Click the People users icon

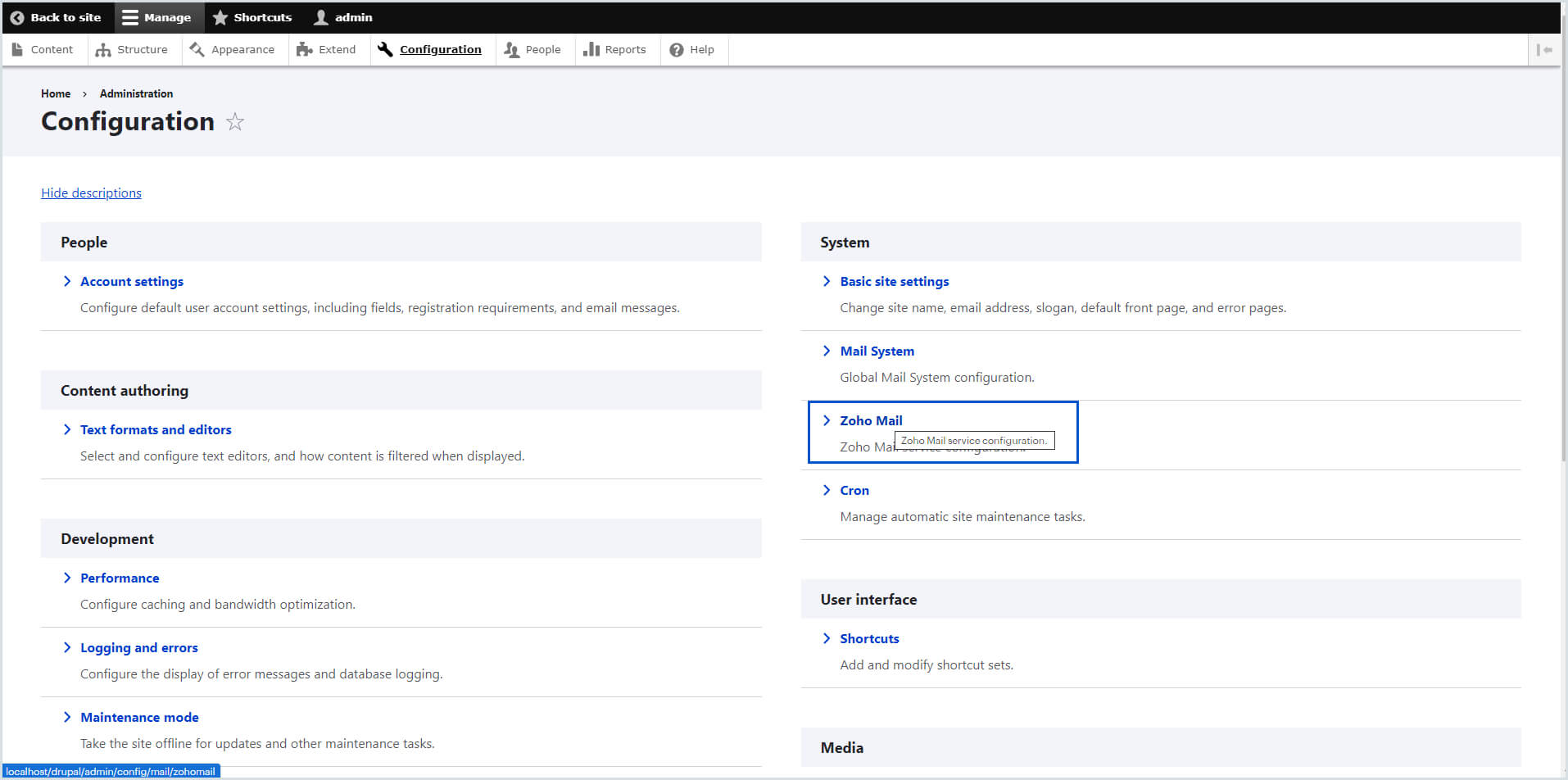[x=512, y=50]
